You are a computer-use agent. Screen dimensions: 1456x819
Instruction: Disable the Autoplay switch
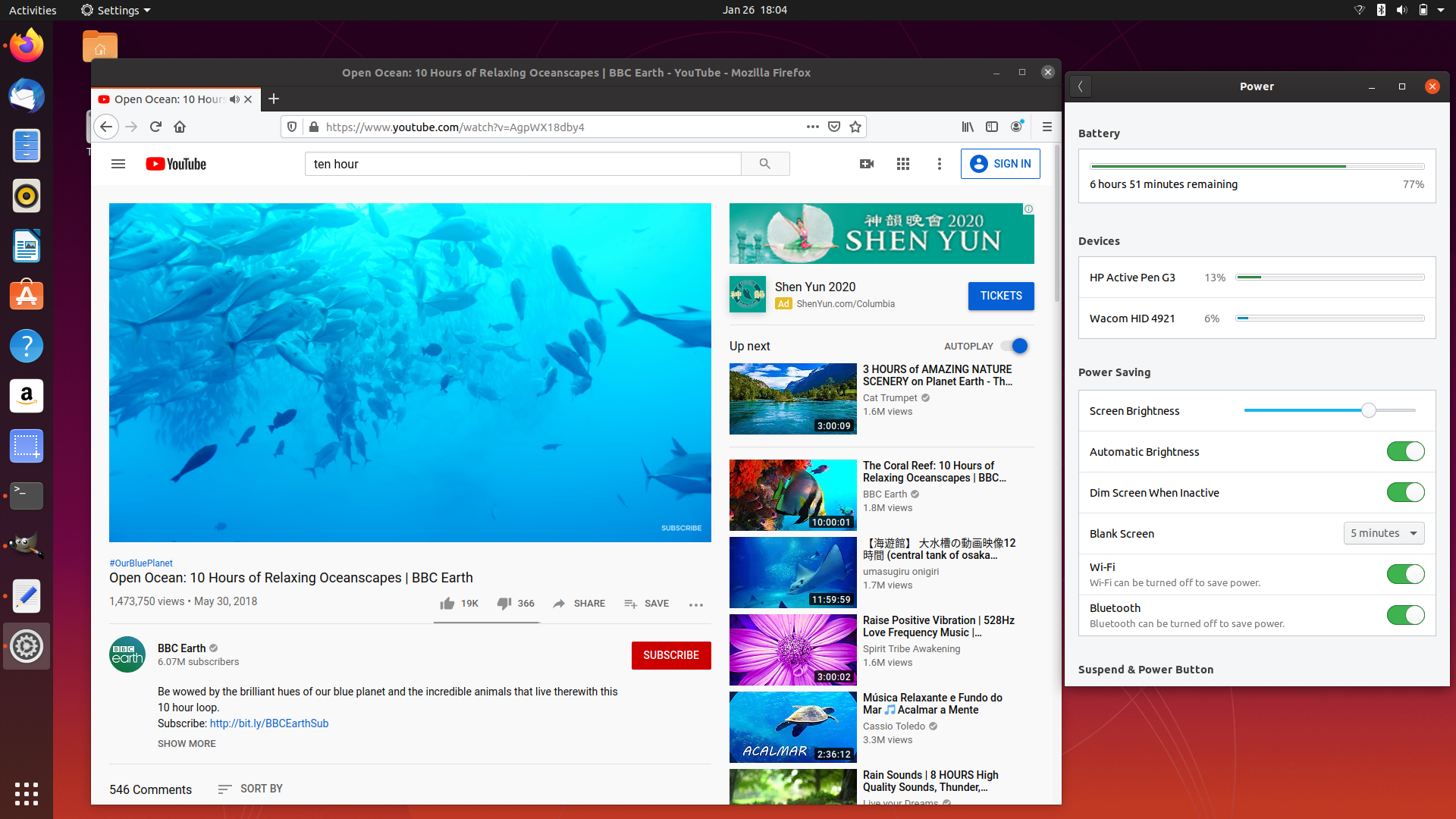(1015, 346)
